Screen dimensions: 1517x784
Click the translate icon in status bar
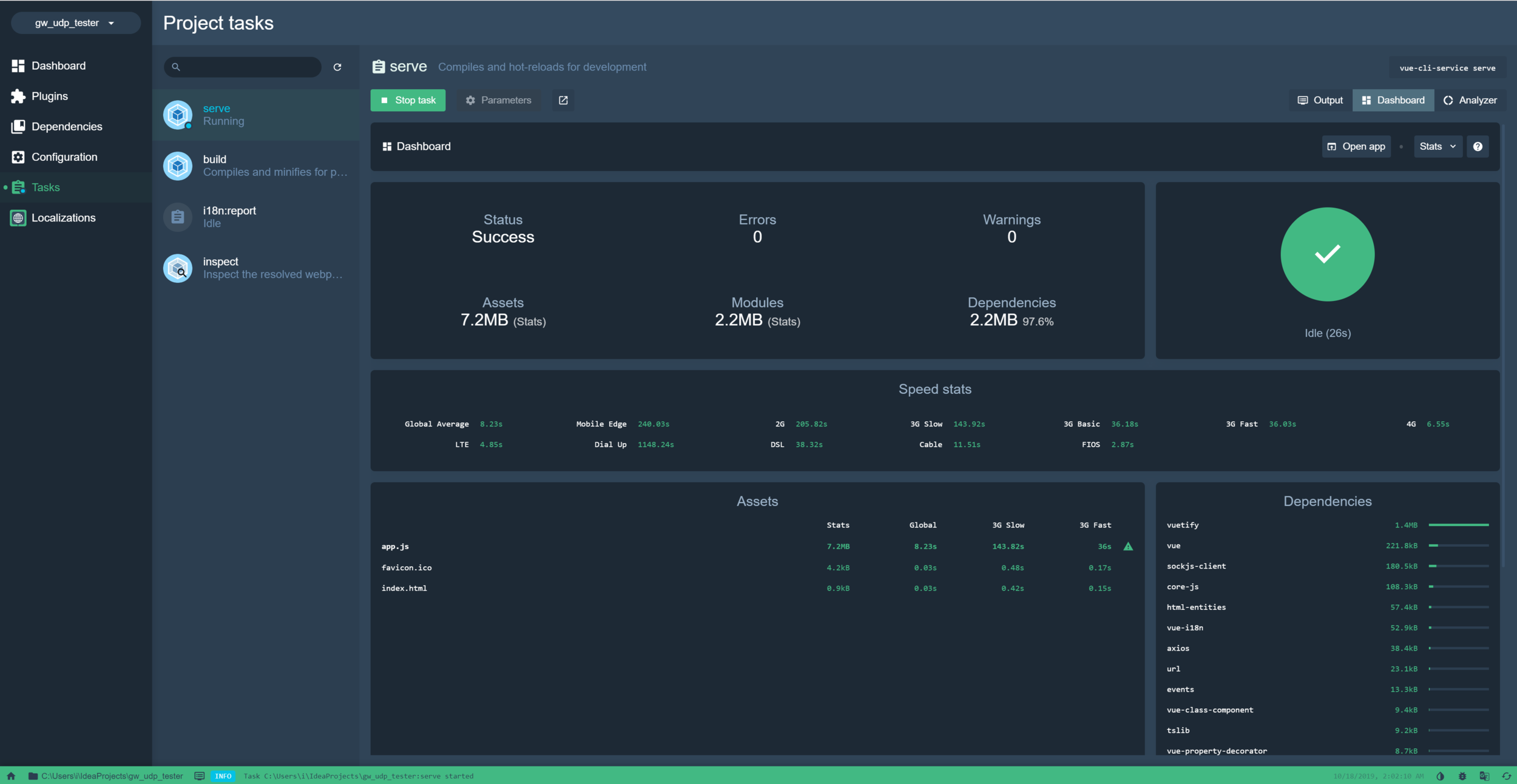1484,776
